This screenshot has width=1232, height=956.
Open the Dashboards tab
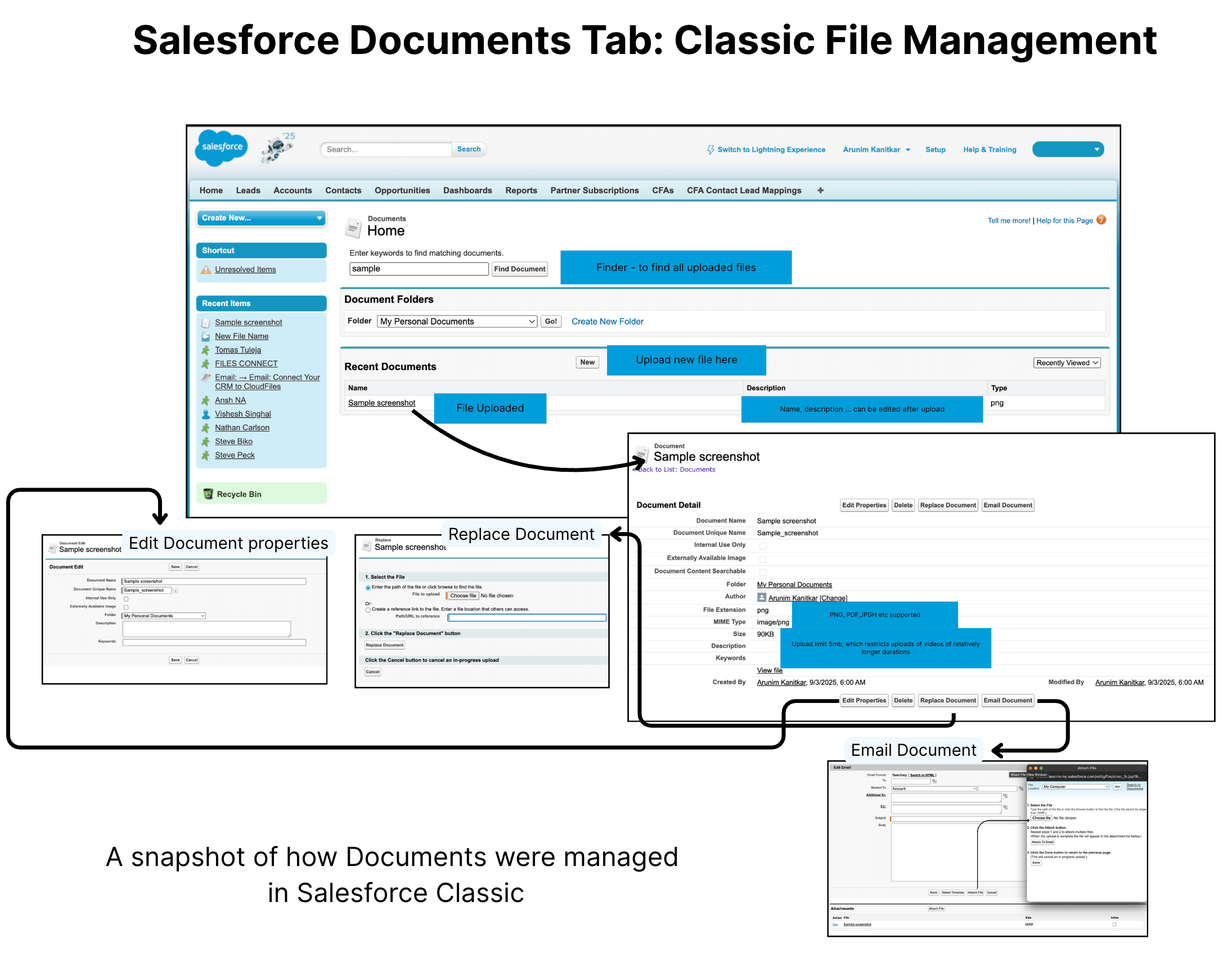[x=467, y=191]
